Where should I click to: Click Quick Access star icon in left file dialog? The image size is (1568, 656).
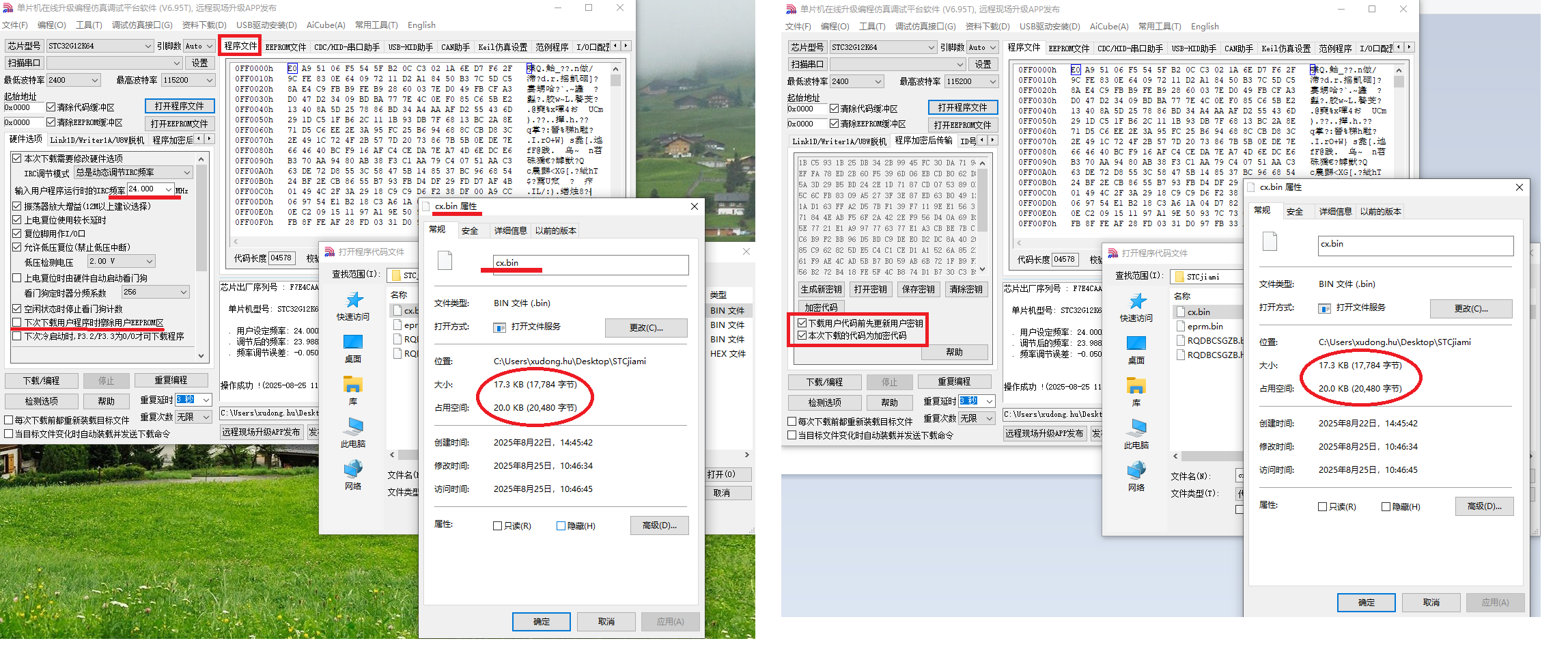[354, 301]
